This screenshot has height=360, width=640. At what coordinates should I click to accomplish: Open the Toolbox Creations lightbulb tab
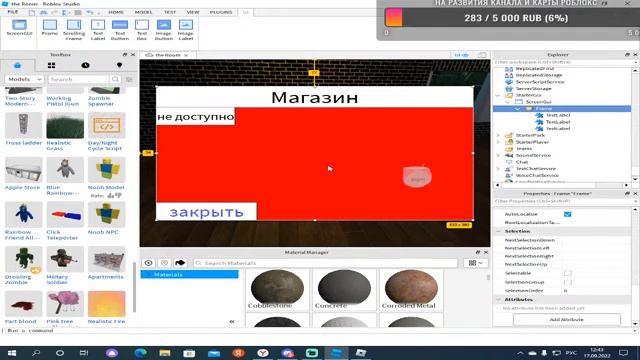click(x=119, y=65)
